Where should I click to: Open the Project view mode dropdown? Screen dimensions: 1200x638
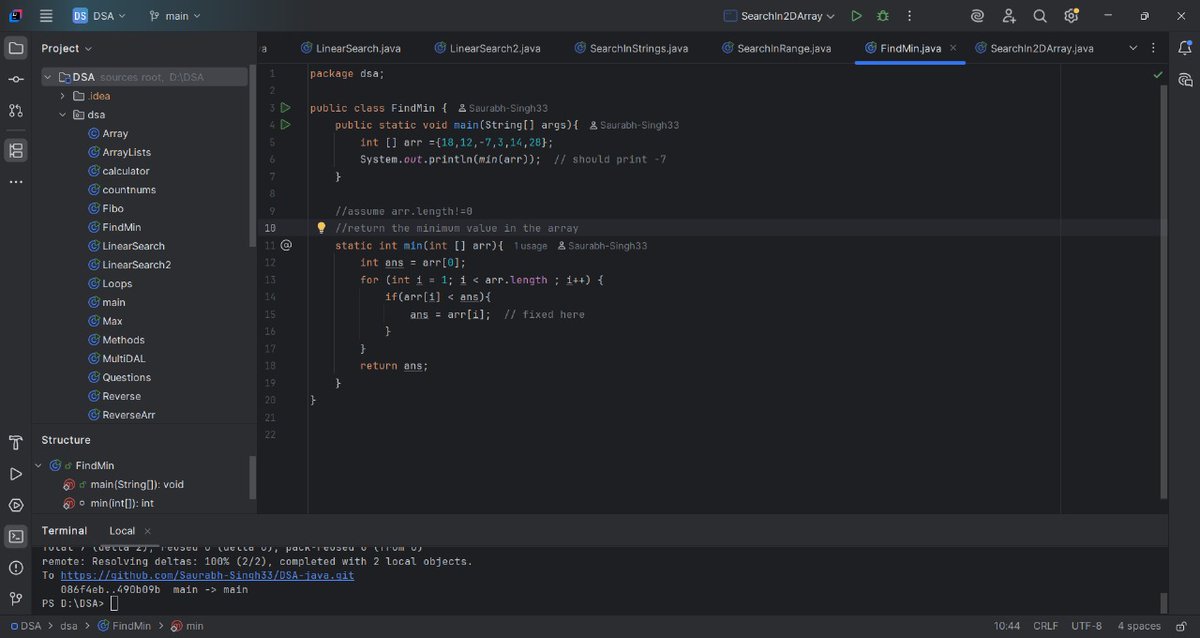[x=66, y=48]
